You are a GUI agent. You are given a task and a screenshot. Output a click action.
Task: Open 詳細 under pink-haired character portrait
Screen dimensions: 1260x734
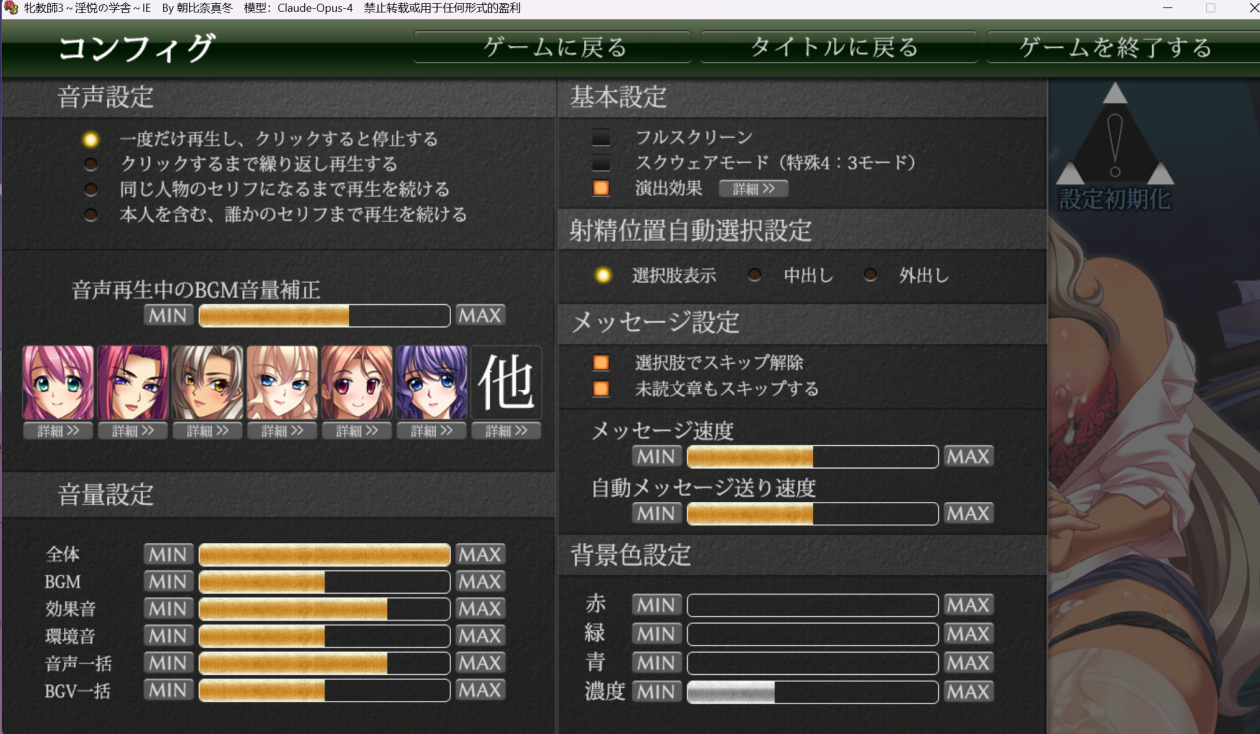(x=58, y=431)
